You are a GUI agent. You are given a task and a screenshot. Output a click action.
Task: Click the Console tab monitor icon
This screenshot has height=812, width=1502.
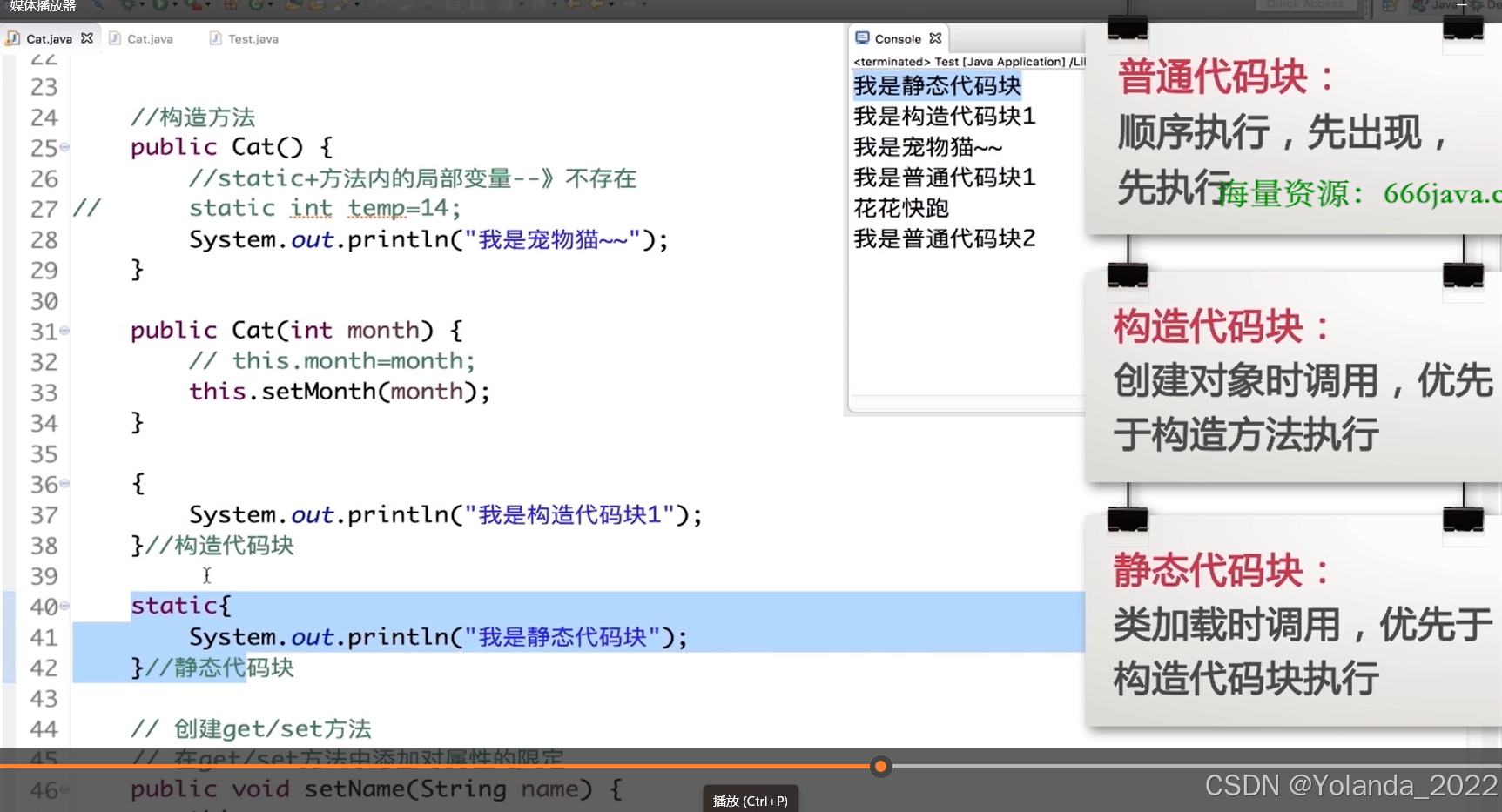tap(862, 38)
